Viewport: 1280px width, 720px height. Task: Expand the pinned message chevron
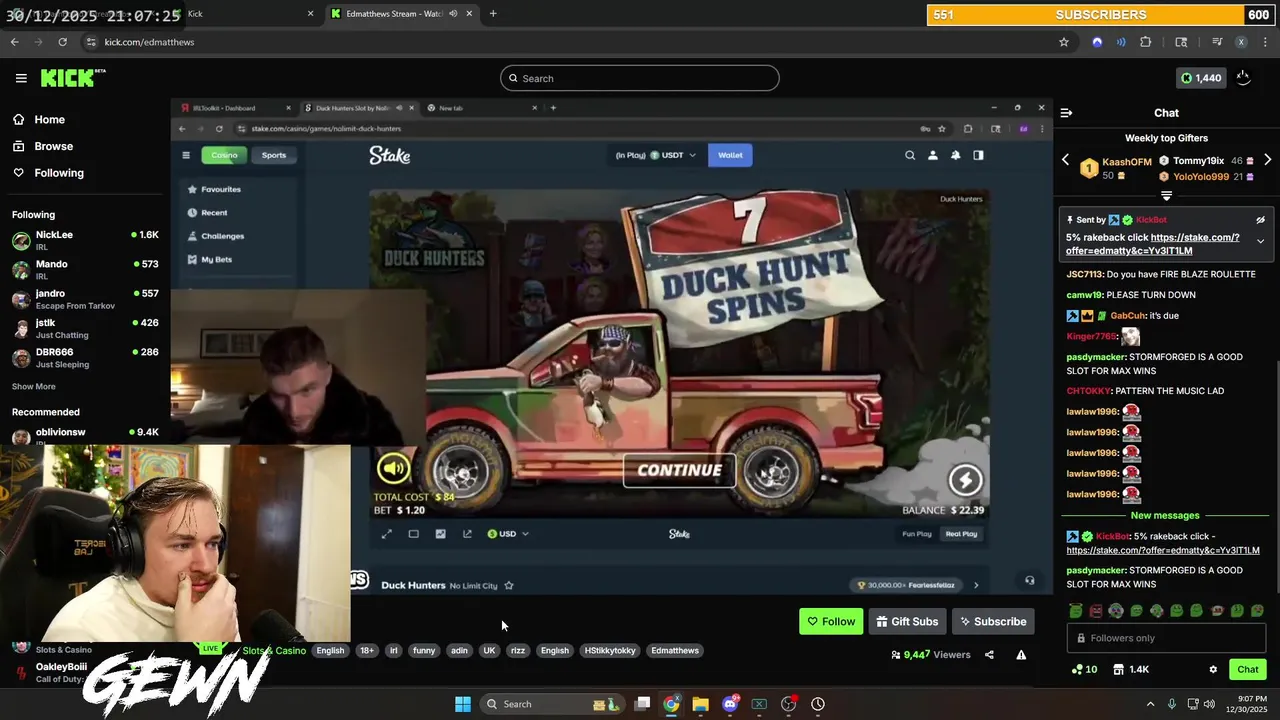(x=1260, y=241)
